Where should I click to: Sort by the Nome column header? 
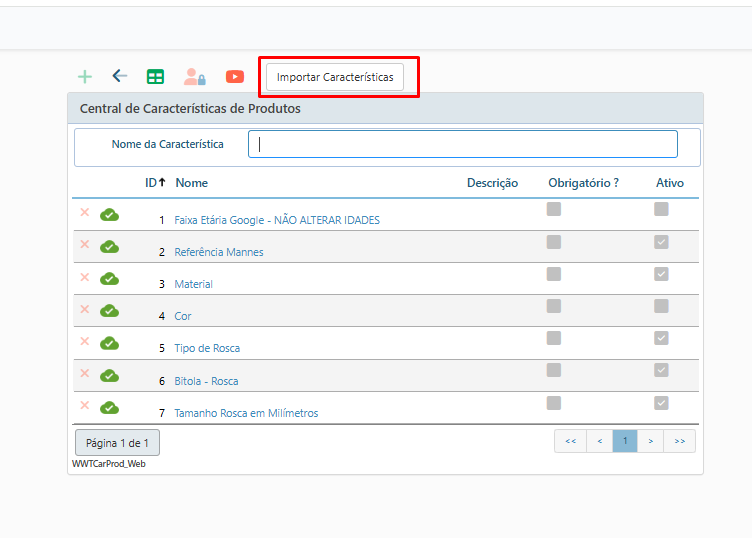tap(191, 183)
